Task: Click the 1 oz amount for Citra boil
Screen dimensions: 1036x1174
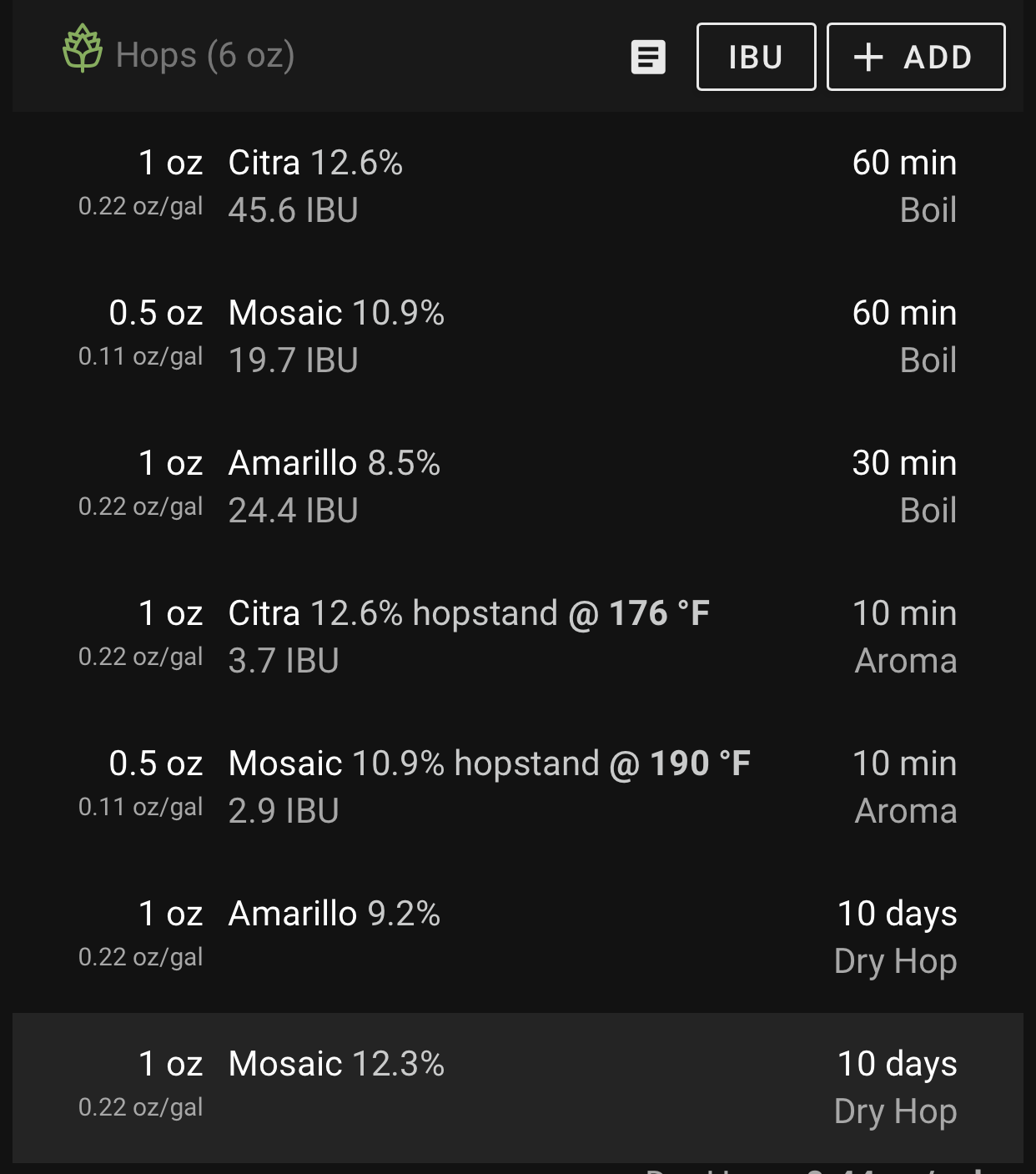Action: point(171,163)
